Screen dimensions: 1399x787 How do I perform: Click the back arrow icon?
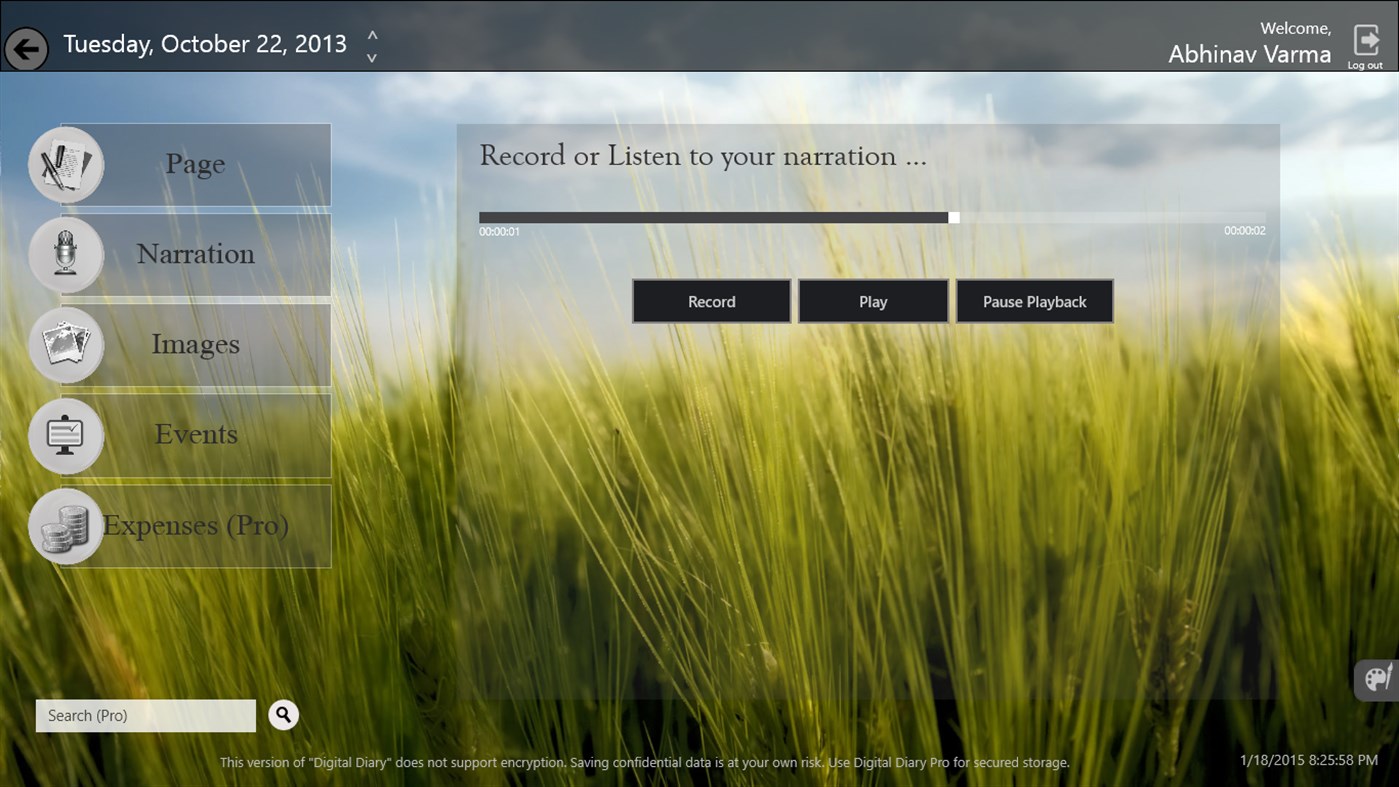(26, 48)
